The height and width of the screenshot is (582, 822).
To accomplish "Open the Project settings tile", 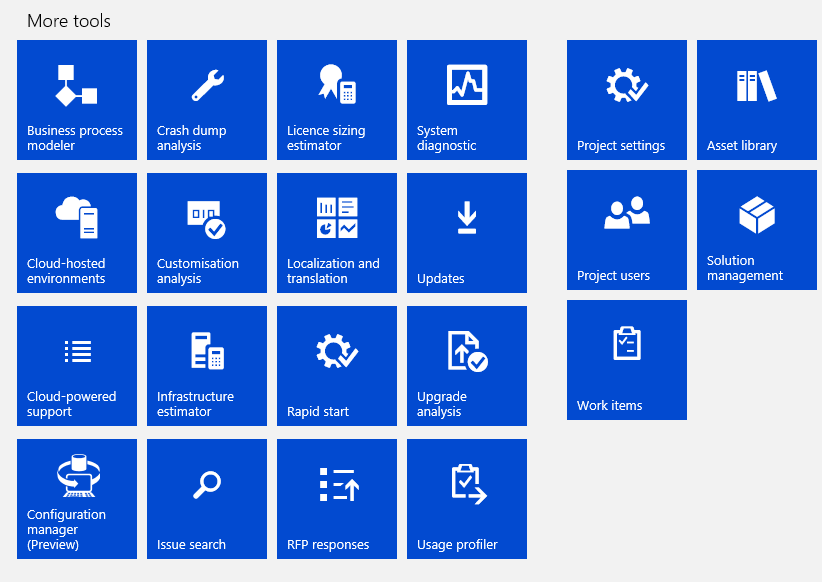I will [x=627, y=100].
